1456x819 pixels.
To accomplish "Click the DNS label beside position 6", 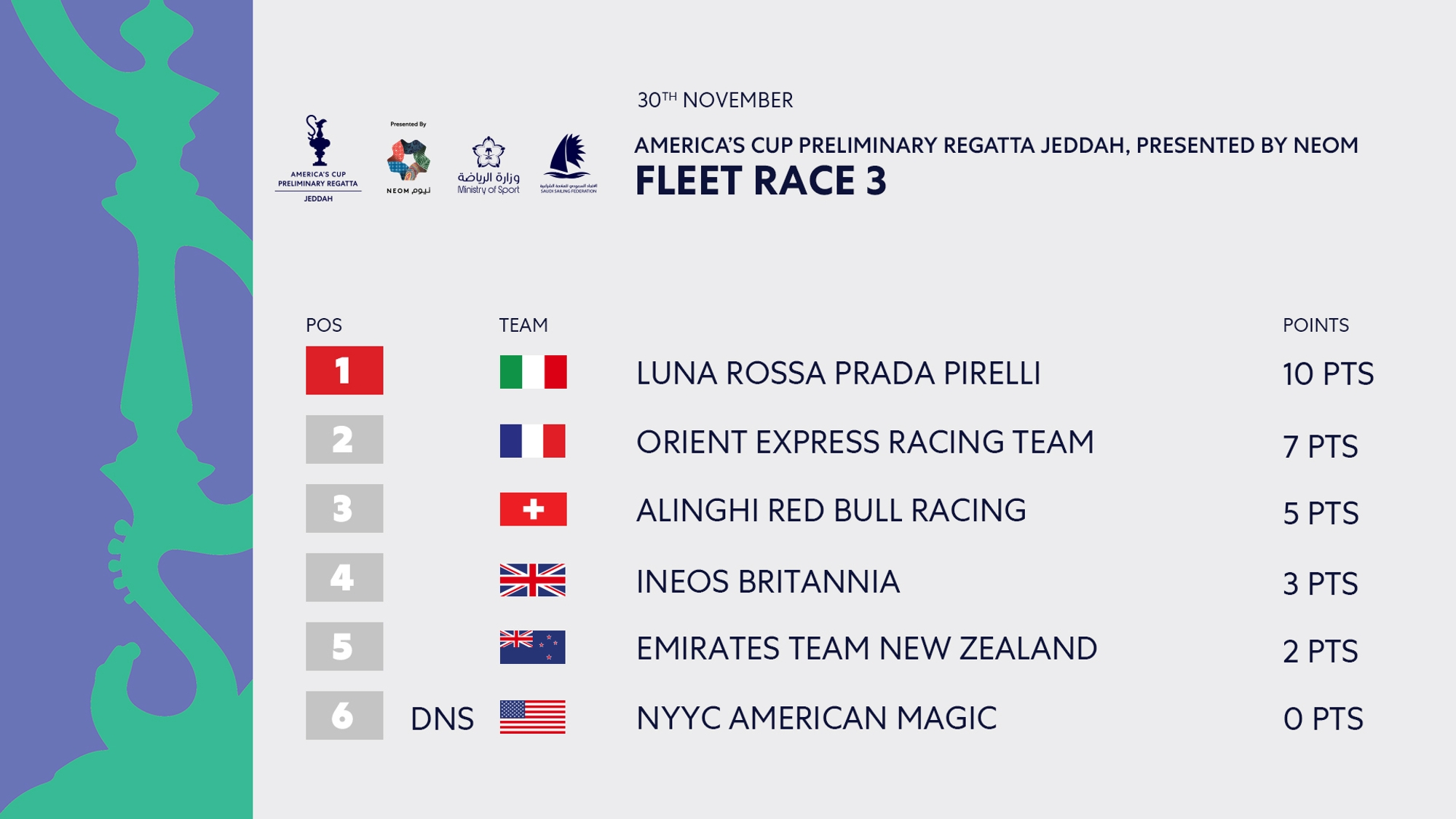I will [x=442, y=719].
